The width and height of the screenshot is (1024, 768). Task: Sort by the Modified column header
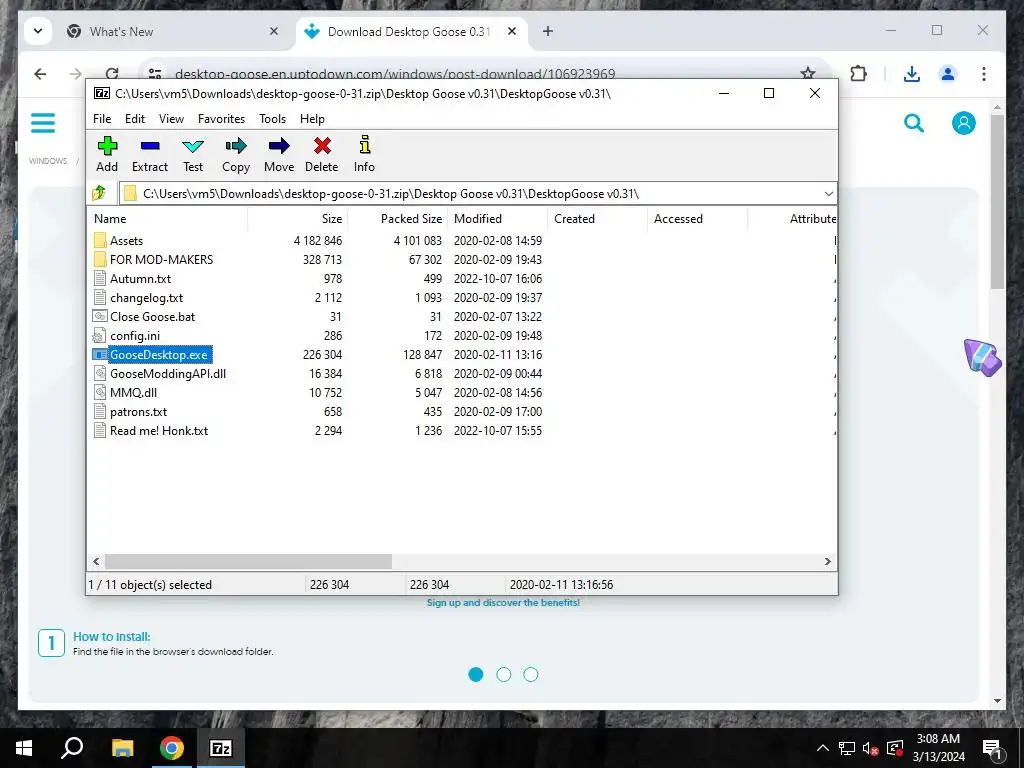(498, 219)
